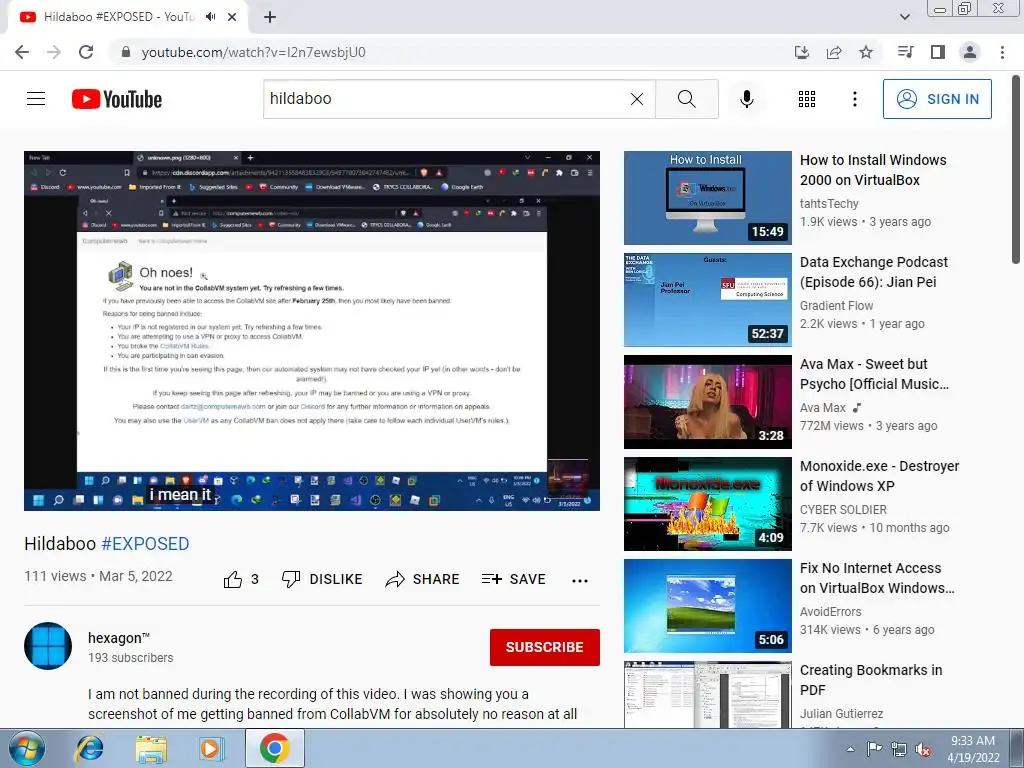Click the SIGN IN button
Viewport: 1024px width, 768px height.
pyautogui.click(x=937, y=99)
